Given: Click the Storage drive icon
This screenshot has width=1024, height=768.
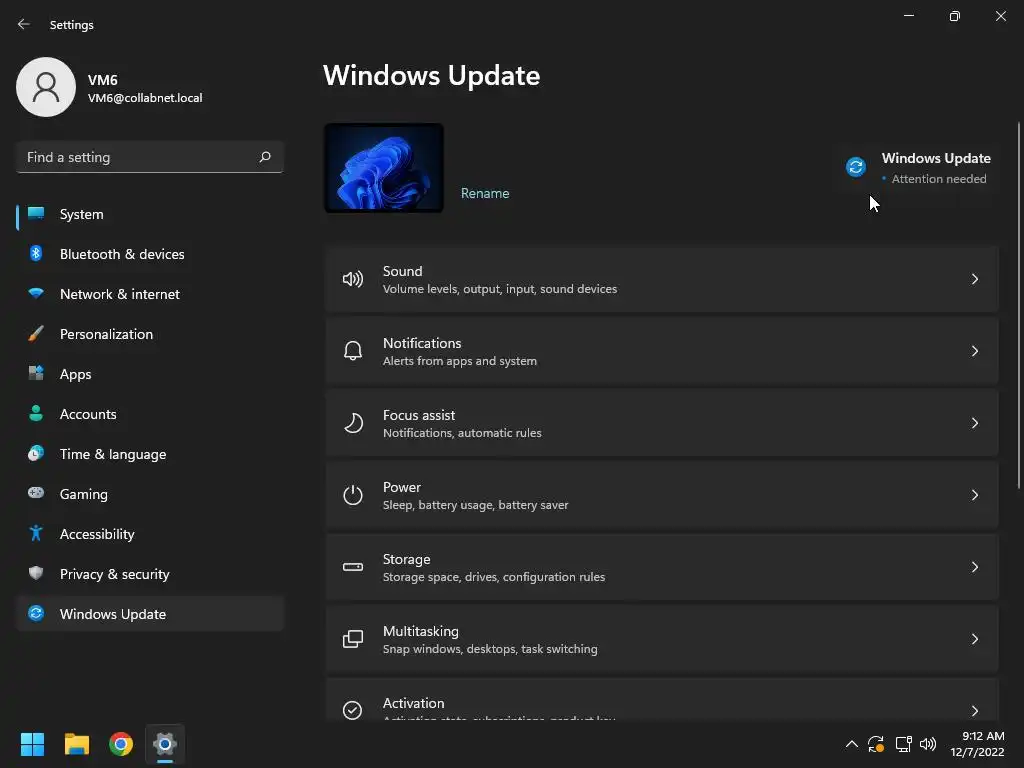Looking at the screenshot, I should point(353,567).
